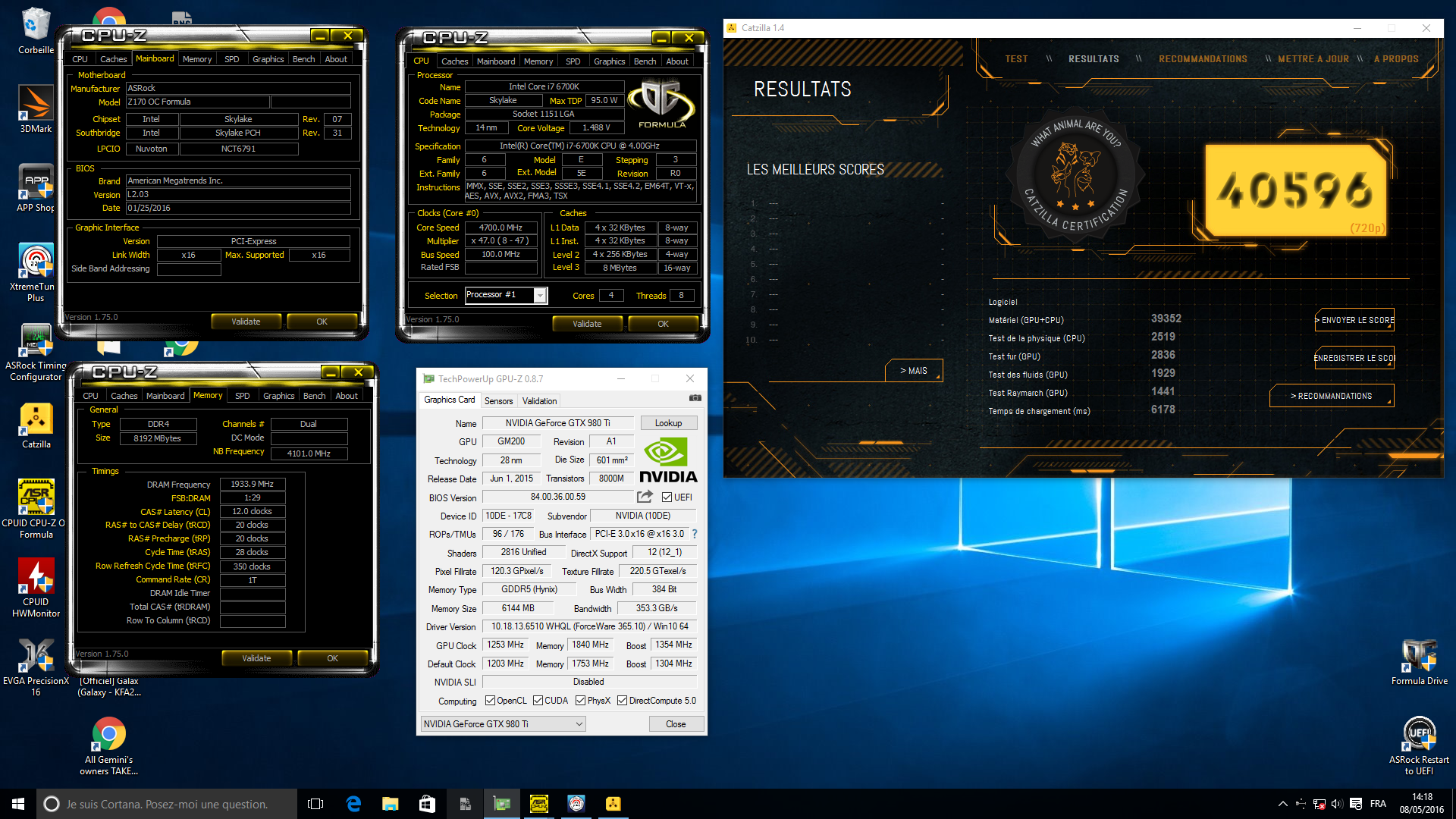
Task: Switch to Sensors tab in GPU-Z
Action: 498,401
